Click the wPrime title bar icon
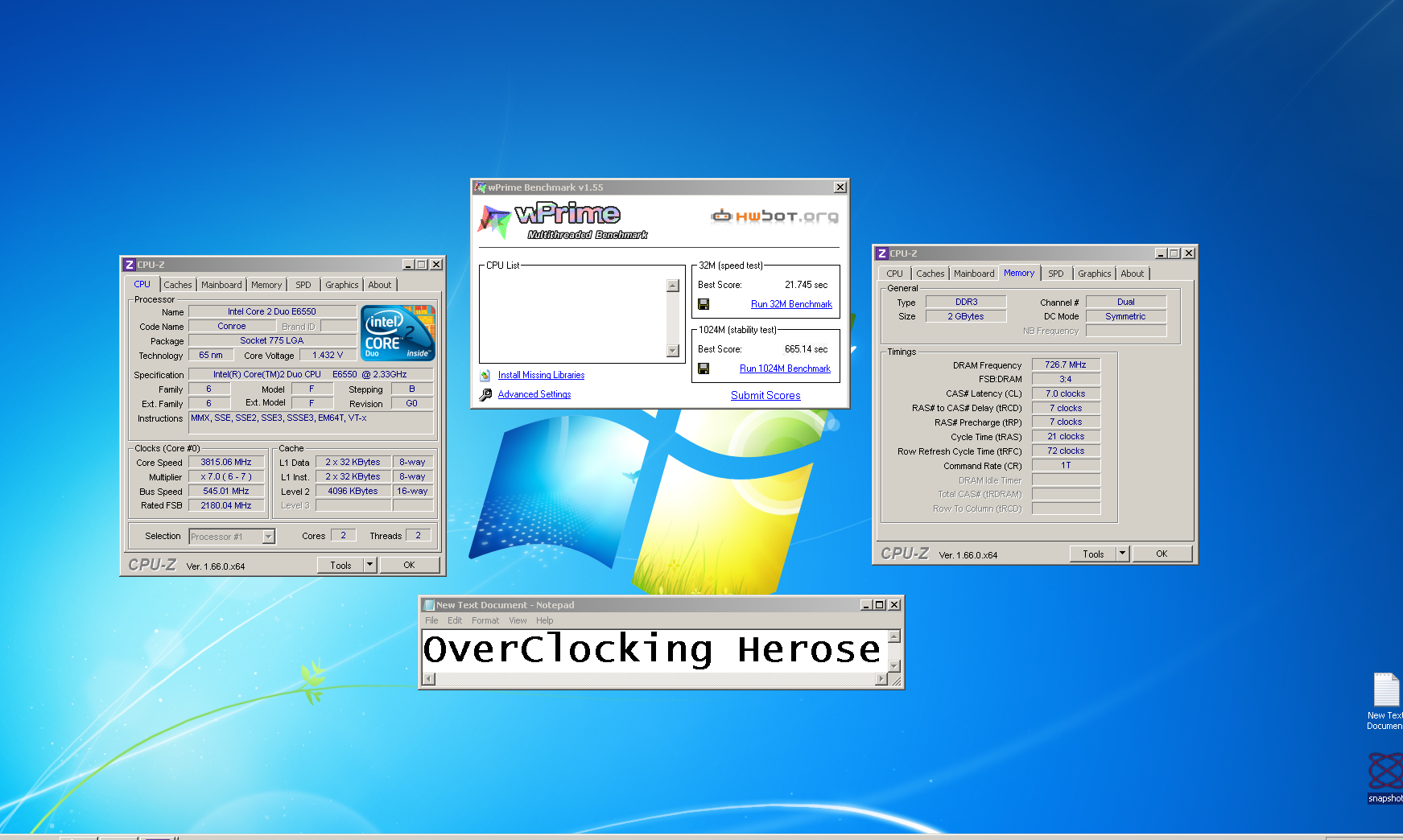Viewport: 1403px width, 840px height. coord(481,187)
